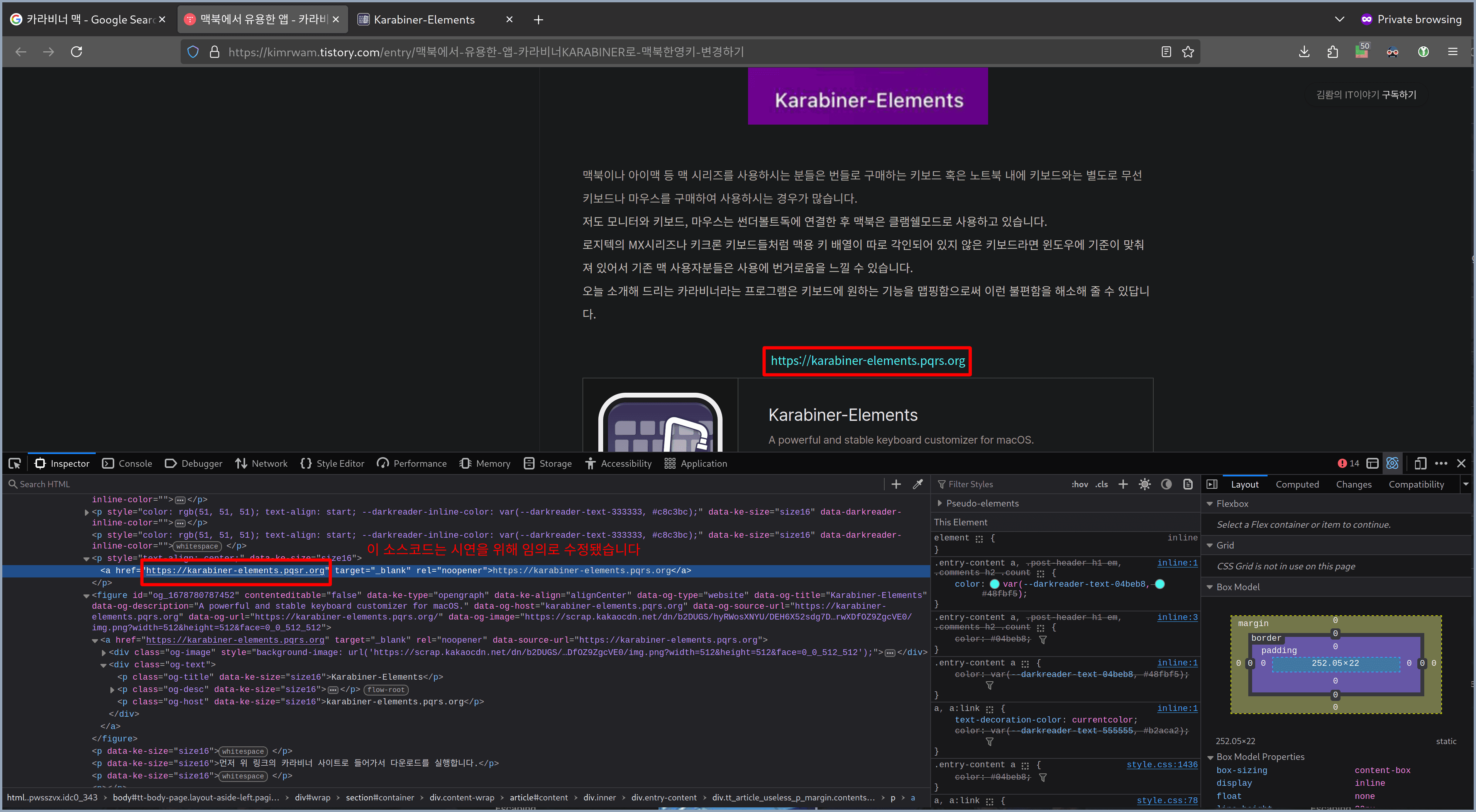This screenshot has width=1476, height=812.
Task: Click the Filter Styles input
Action: pos(1000,484)
